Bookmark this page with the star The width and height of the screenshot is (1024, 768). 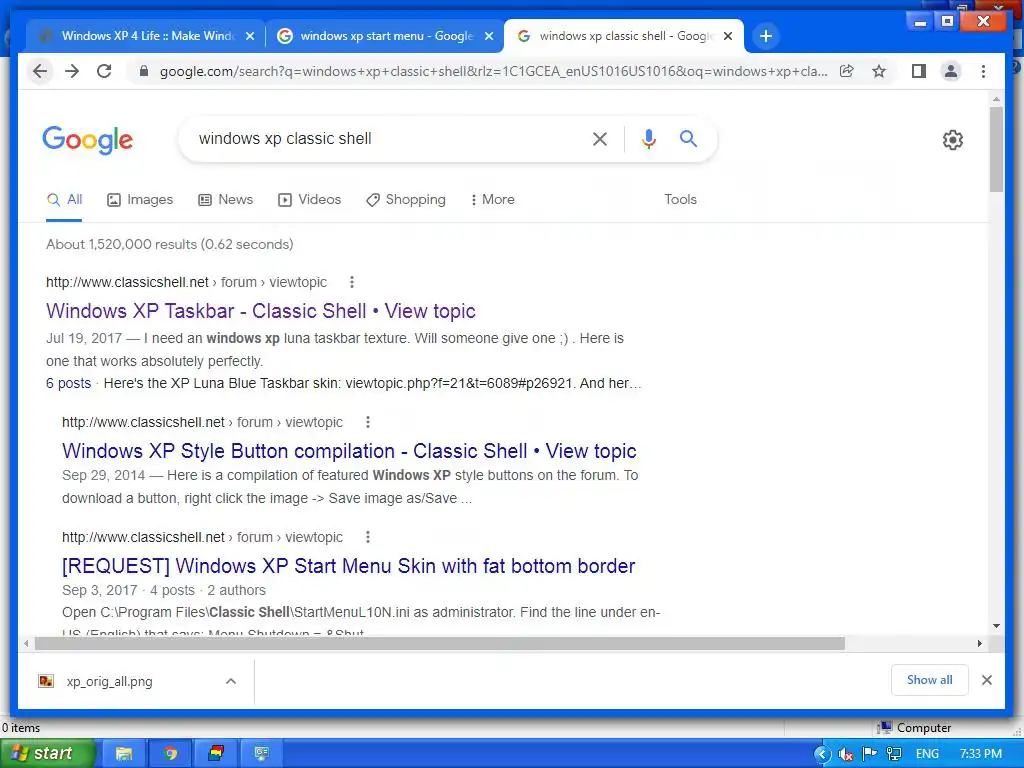pos(879,71)
